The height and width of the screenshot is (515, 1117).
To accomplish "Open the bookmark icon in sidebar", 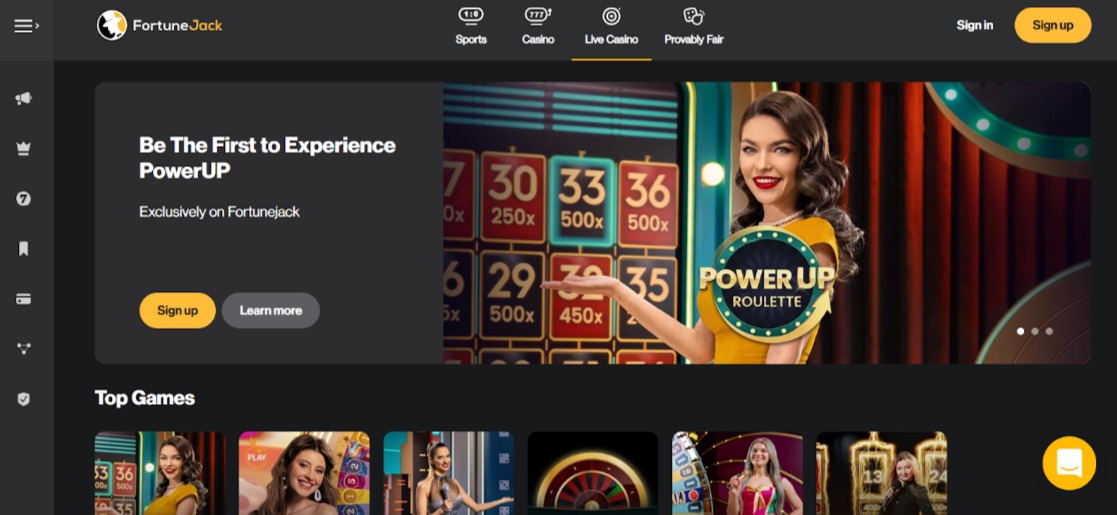I will pos(24,248).
